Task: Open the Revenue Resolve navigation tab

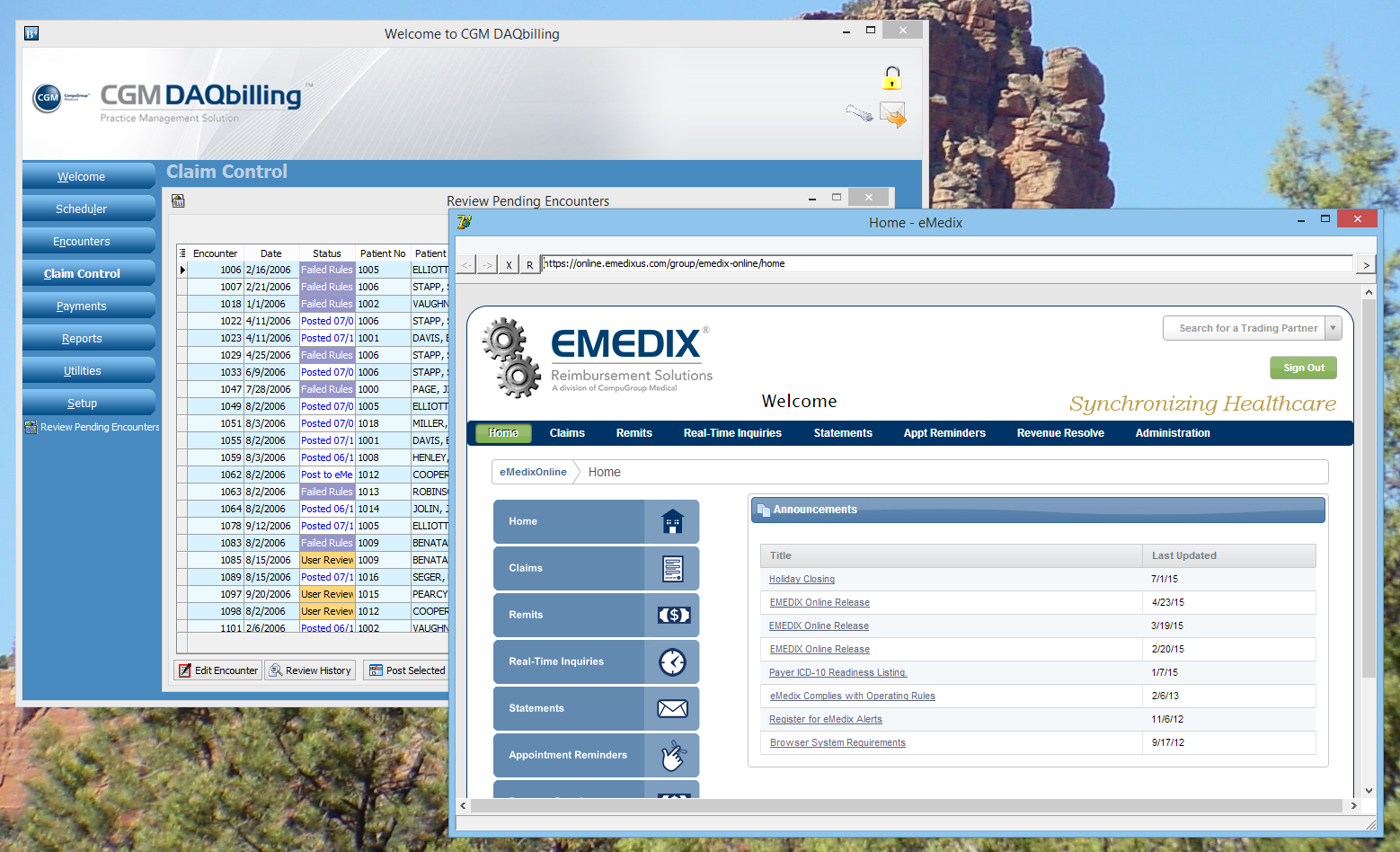Action: point(1060,433)
